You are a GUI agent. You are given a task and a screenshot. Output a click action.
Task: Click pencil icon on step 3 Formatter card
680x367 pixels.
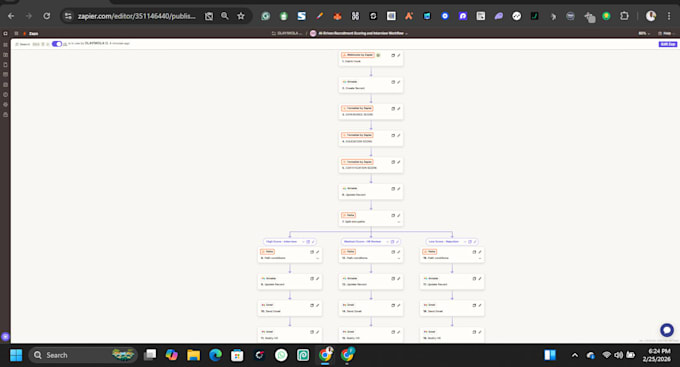coord(399,109)
